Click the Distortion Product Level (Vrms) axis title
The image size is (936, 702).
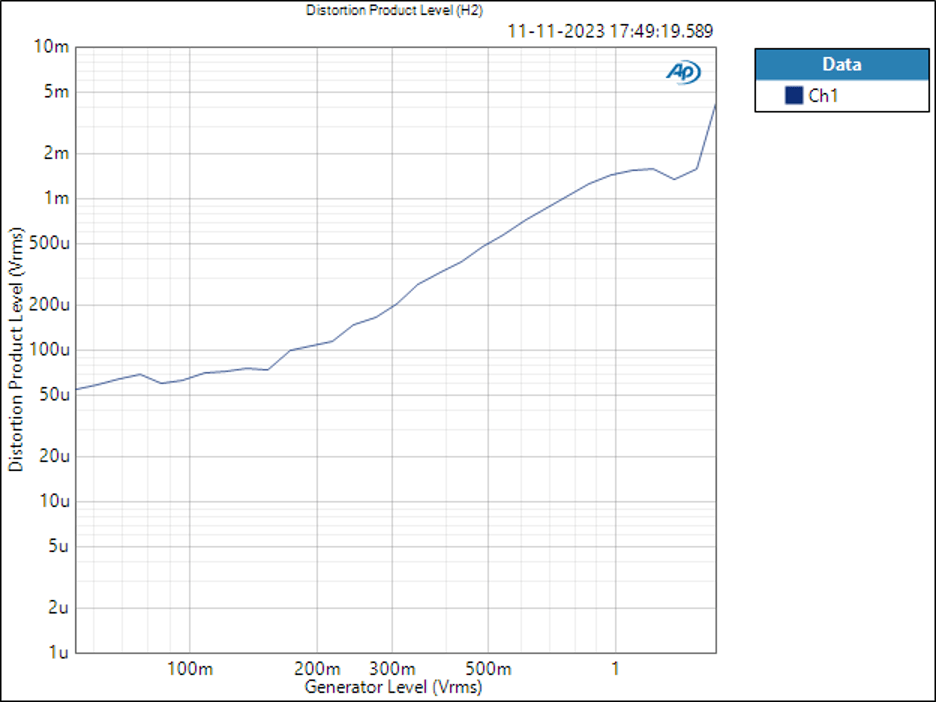tap(16, 350)
